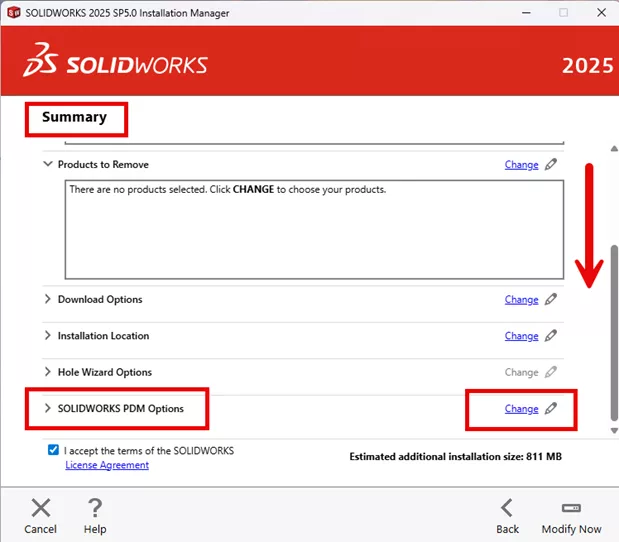Screen dimensions: 619x542
Task: Collapse the Products to Remove section
Action: tap(47, 164)
